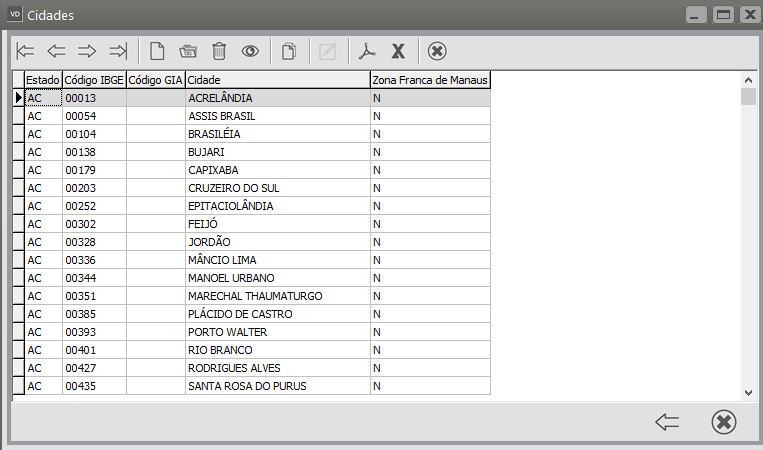Click the large circled X at bottom right
This screenshot has width=763, height=450.
click(x=724, y=422)
